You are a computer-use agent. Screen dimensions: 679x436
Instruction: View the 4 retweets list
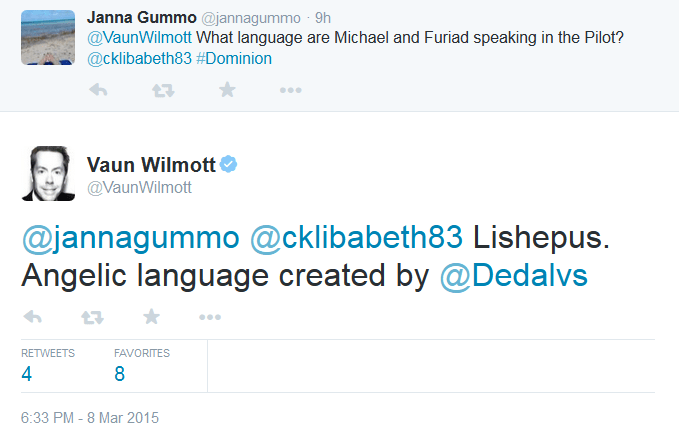(x=27, y=374)
